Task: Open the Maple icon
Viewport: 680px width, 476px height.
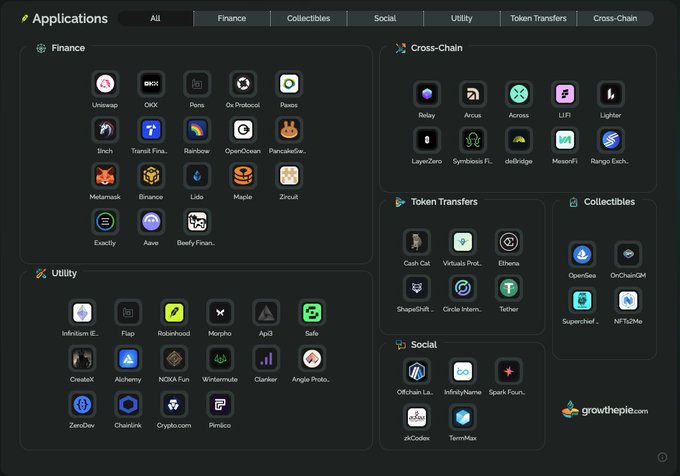Action: coord(243,176)
